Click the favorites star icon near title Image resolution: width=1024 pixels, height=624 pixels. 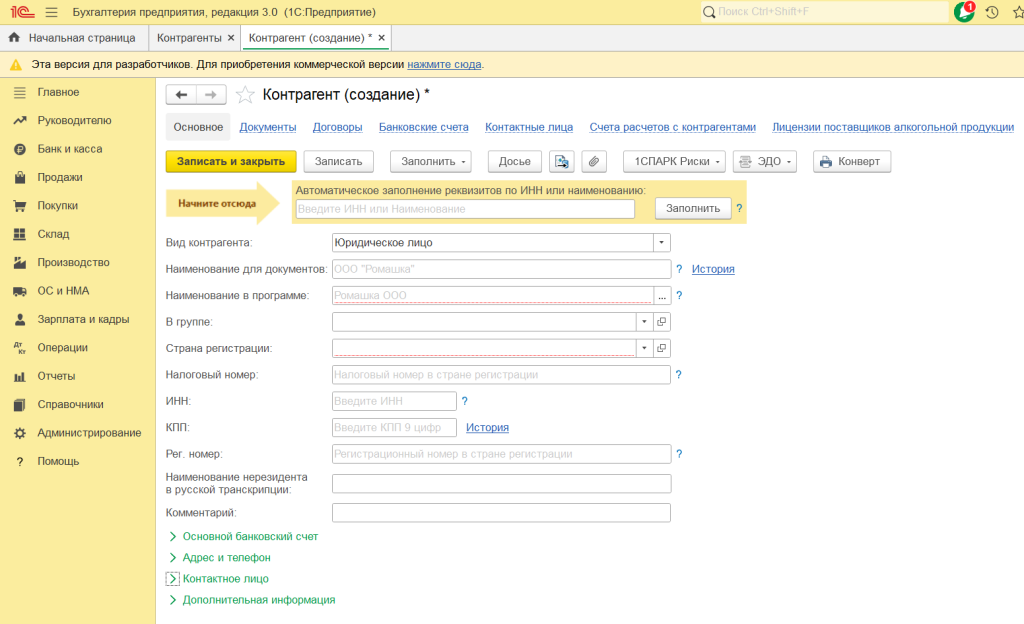tap(244, 95)
